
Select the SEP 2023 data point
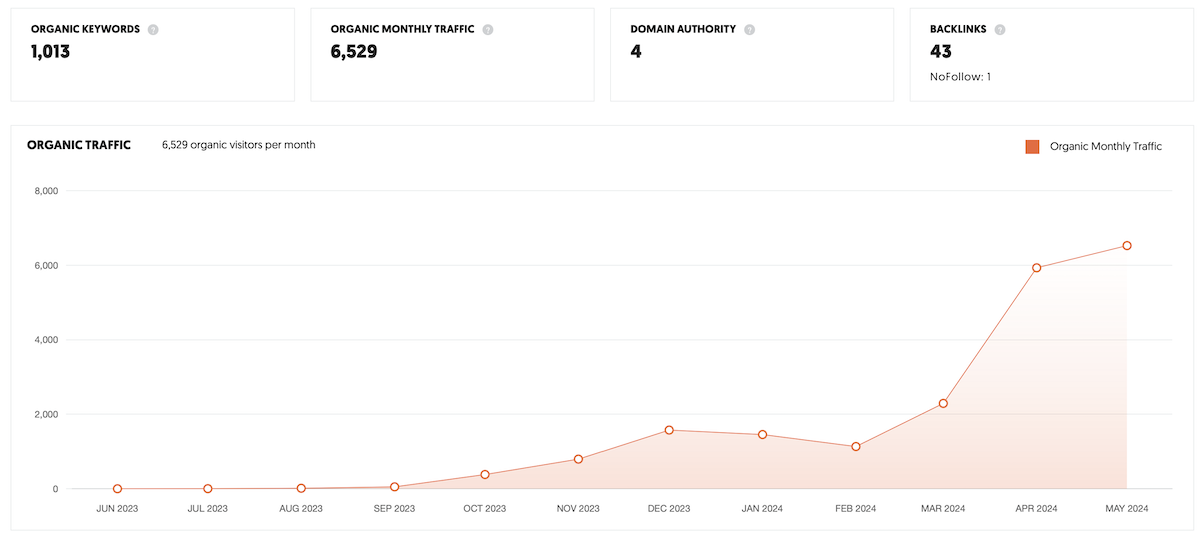[395, 487]
